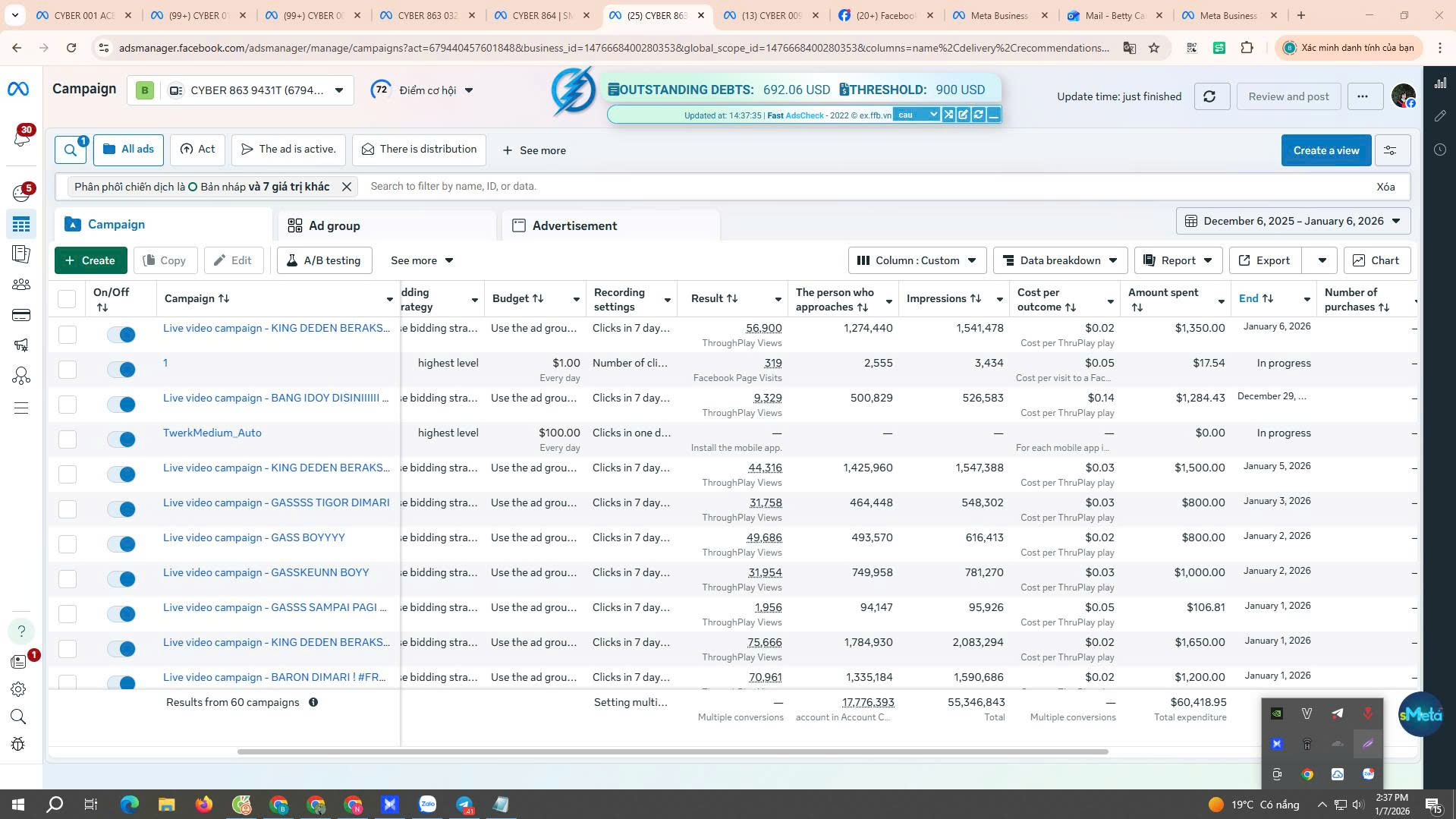
Task: Remove the campaign delivery filter chip
Action: click(347, 187)
